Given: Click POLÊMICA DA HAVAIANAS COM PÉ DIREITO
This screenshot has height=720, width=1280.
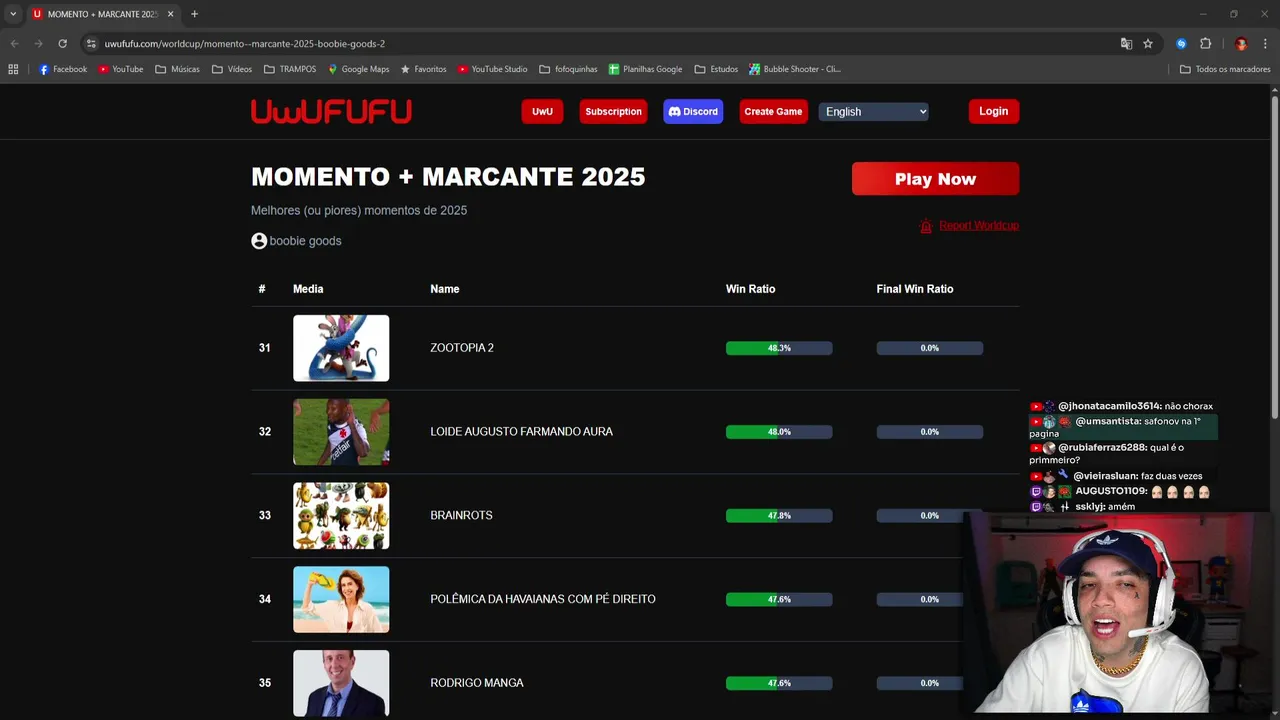Looking at the screenshot, I should tap(543, 600).
